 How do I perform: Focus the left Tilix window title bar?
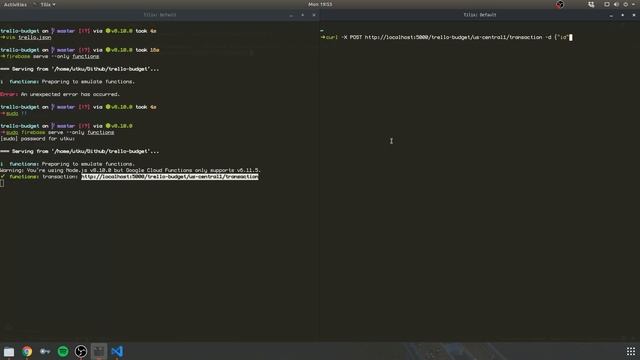point(160,15)
